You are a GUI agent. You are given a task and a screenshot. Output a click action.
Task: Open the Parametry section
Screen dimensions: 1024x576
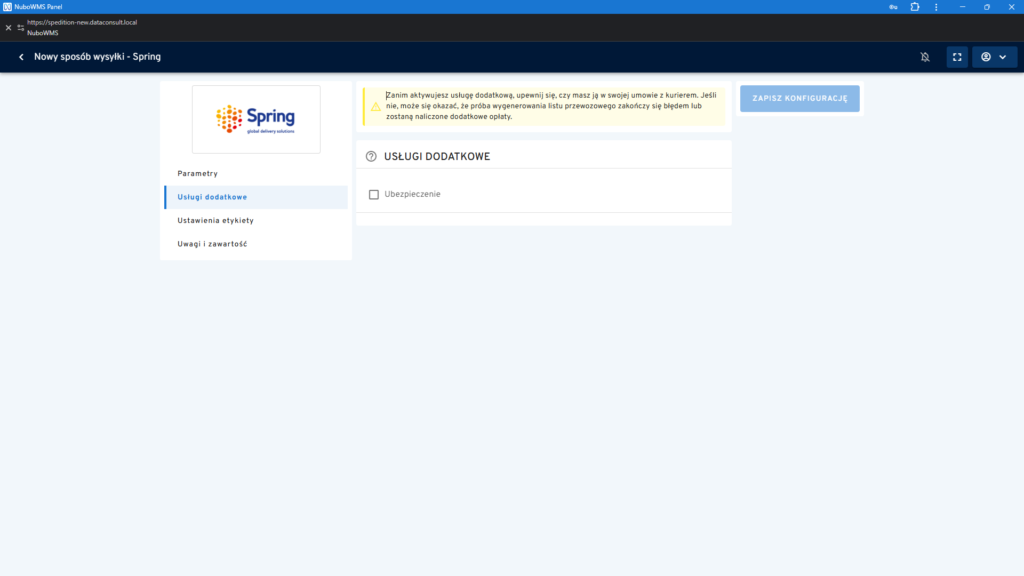[x=197, y=174]
